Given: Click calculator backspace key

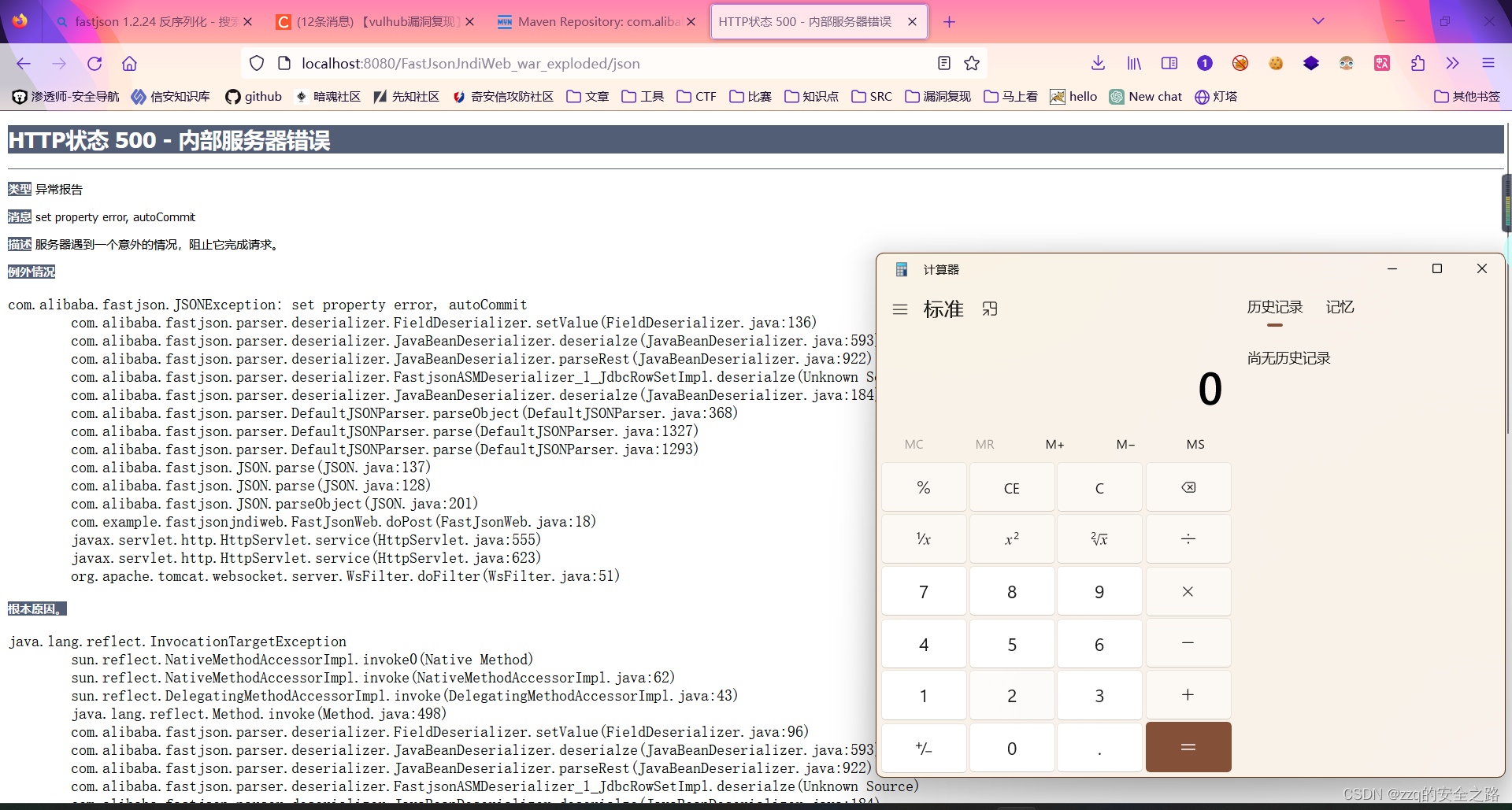Looking at the screenshot, I should coord(1188,488).
